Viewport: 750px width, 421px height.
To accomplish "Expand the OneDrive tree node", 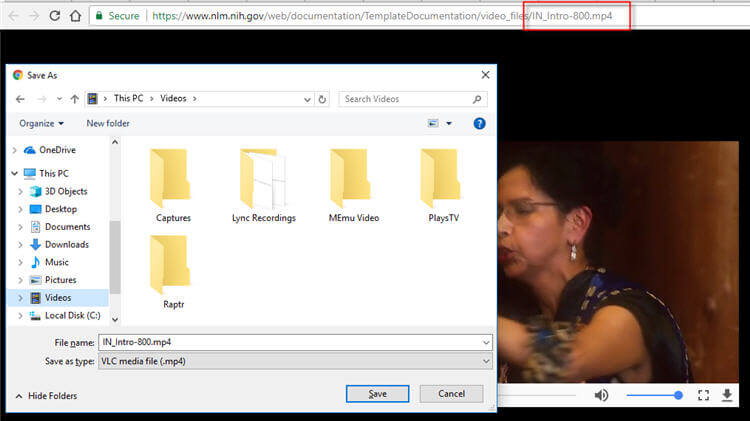I will [13, 150].
